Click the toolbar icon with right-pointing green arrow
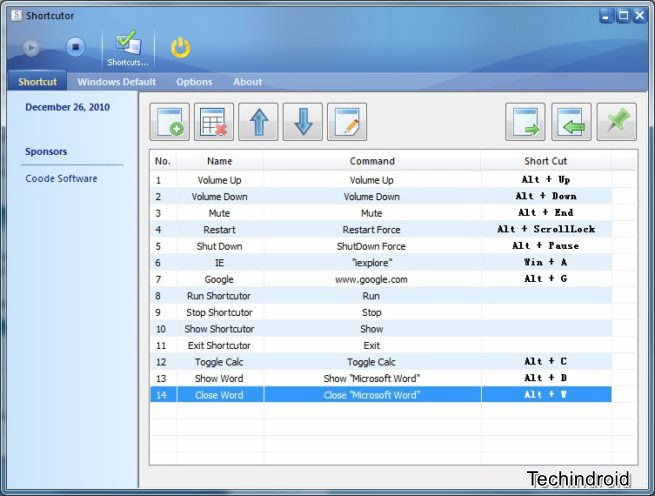 click(x=525, y=122)
